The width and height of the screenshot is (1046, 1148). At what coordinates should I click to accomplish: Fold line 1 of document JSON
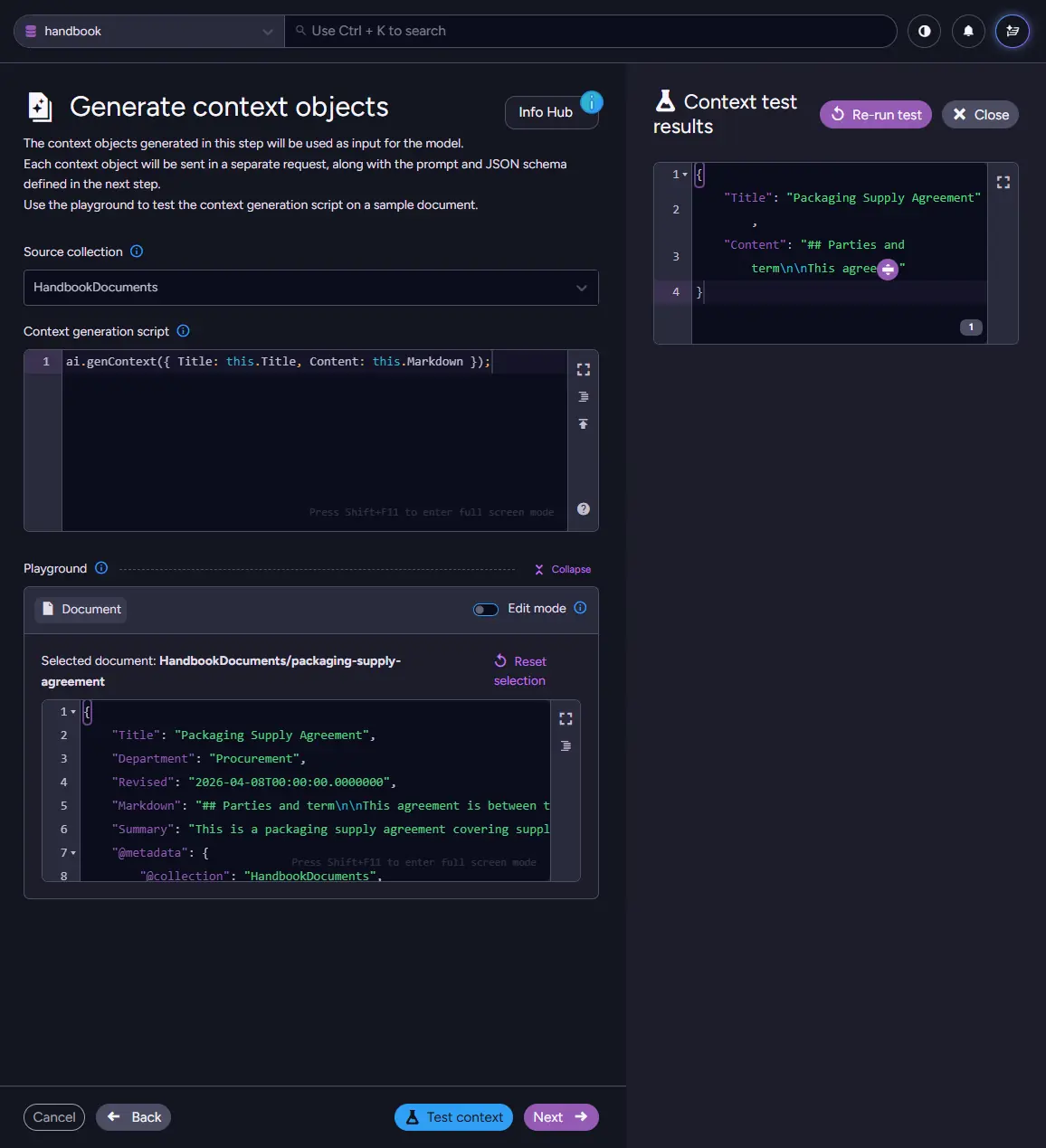[x=73, y=712]
